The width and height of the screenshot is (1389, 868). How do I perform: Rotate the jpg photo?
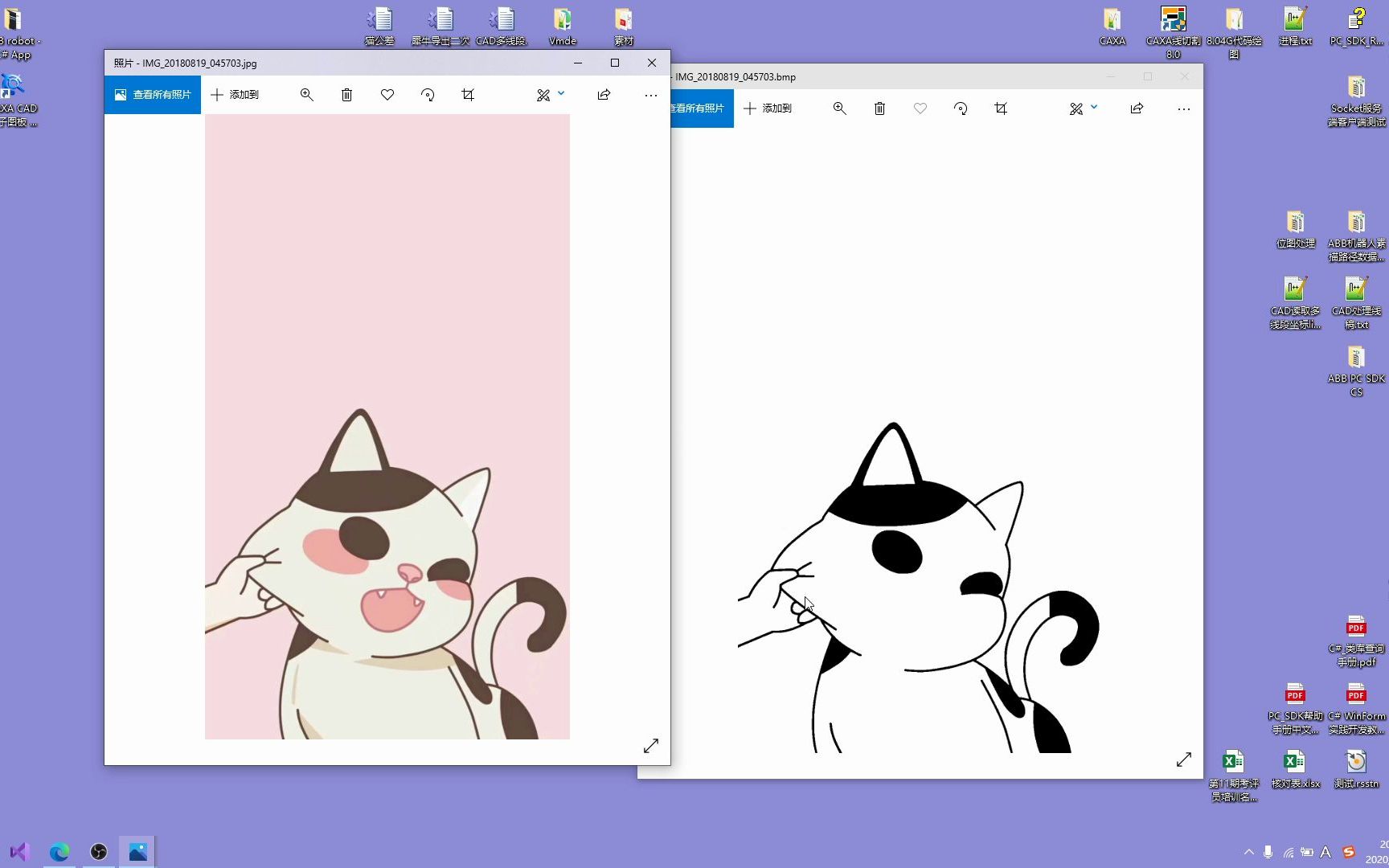(428, 95)
